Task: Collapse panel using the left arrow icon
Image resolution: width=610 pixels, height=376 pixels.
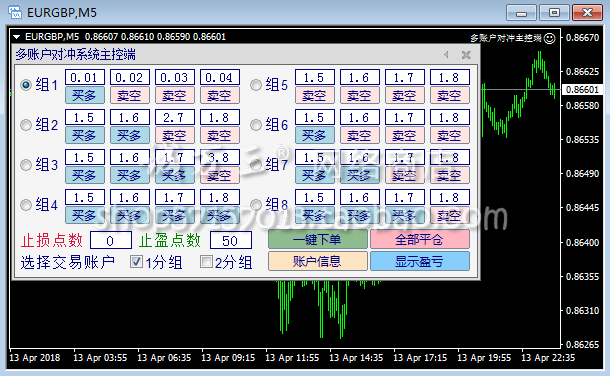Action: coord(446,55)
